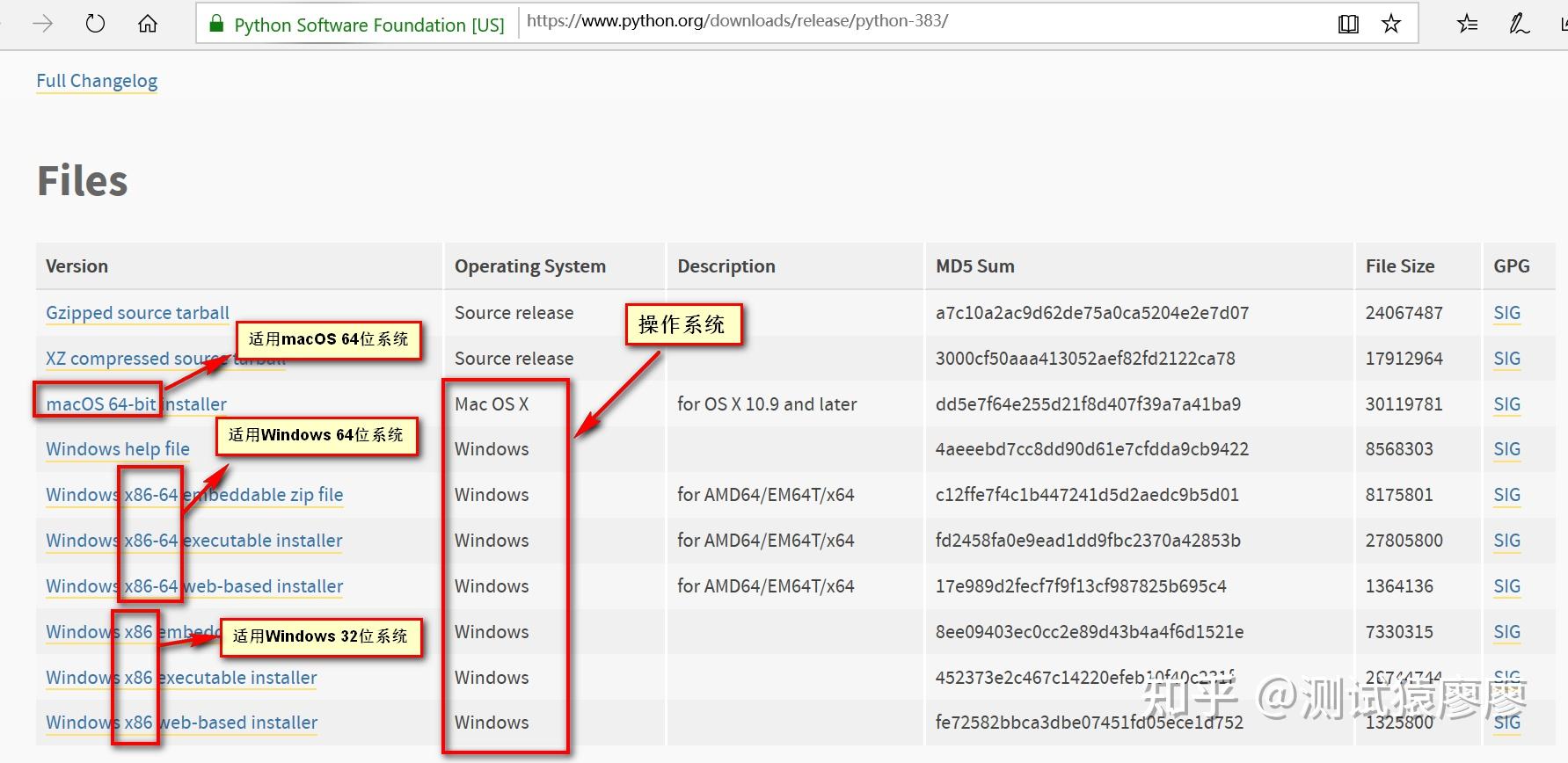Image resolution: width=1568 pixels, height=763 pixels.
Task: Click the macOS 64-bit installer link
Action: (136, 404)
